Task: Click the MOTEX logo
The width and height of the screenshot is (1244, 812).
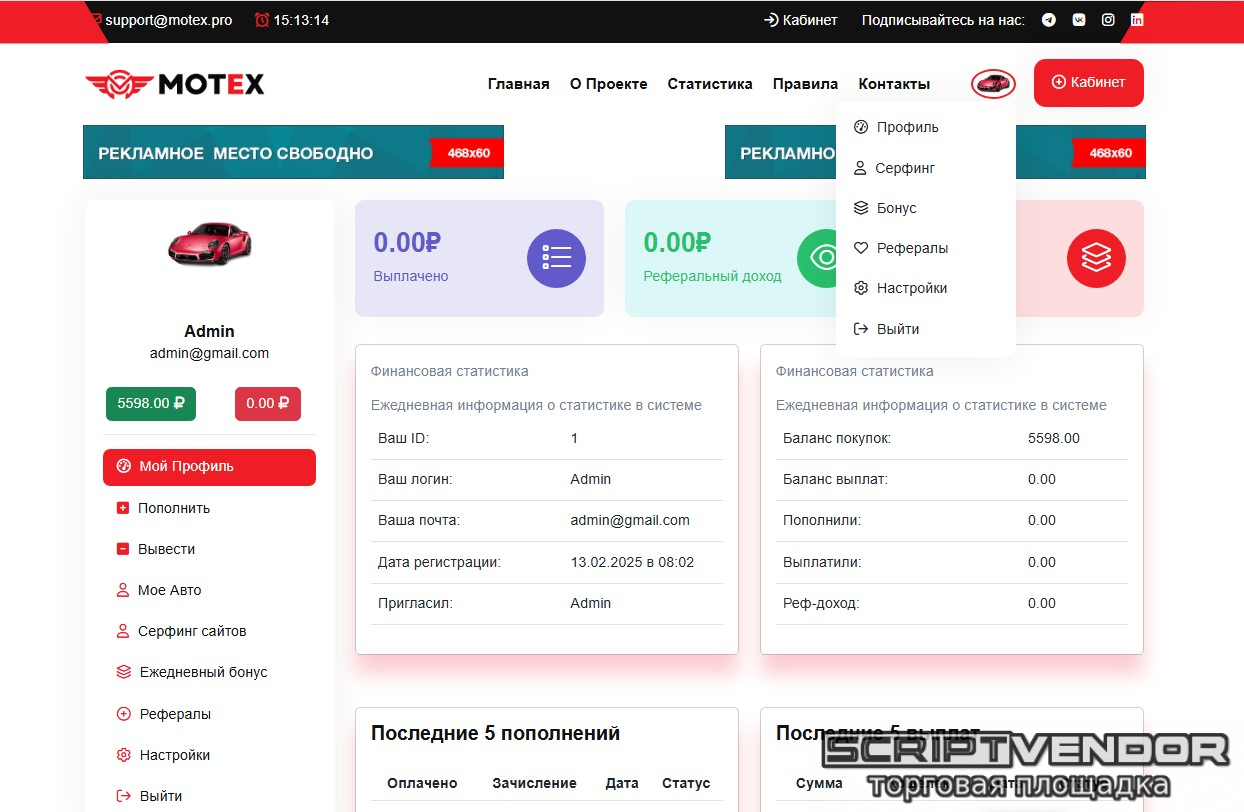Action: click(175, 84)
